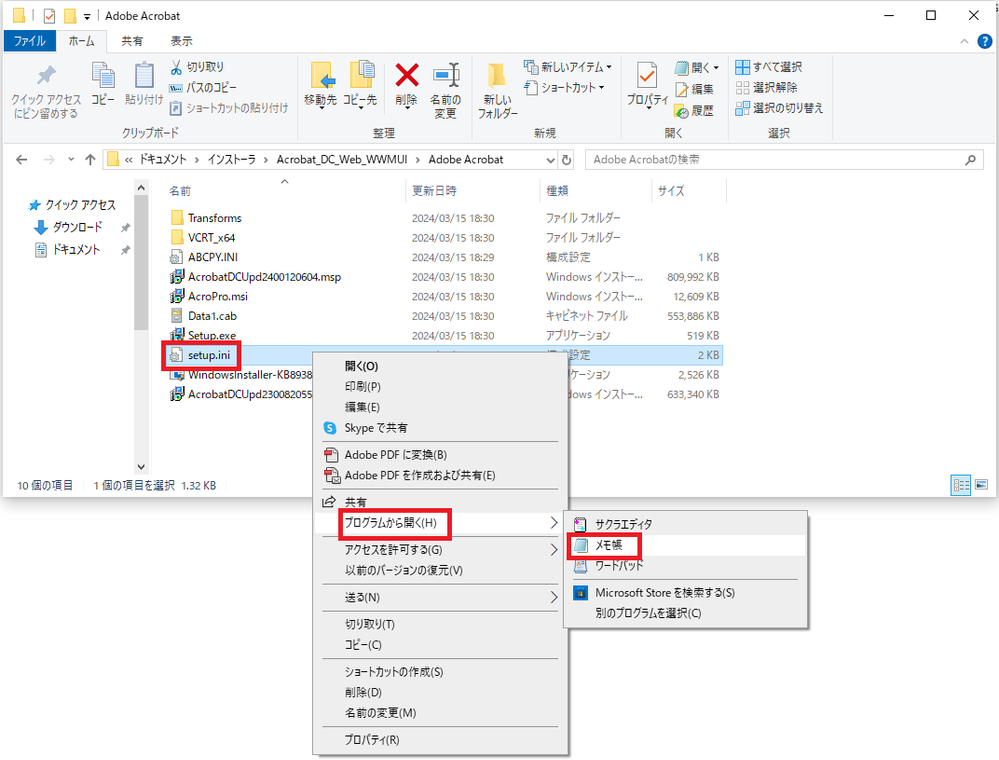Toggle details view button in status bar
This screenshot has width=999, height=760.
pos(960,485)
